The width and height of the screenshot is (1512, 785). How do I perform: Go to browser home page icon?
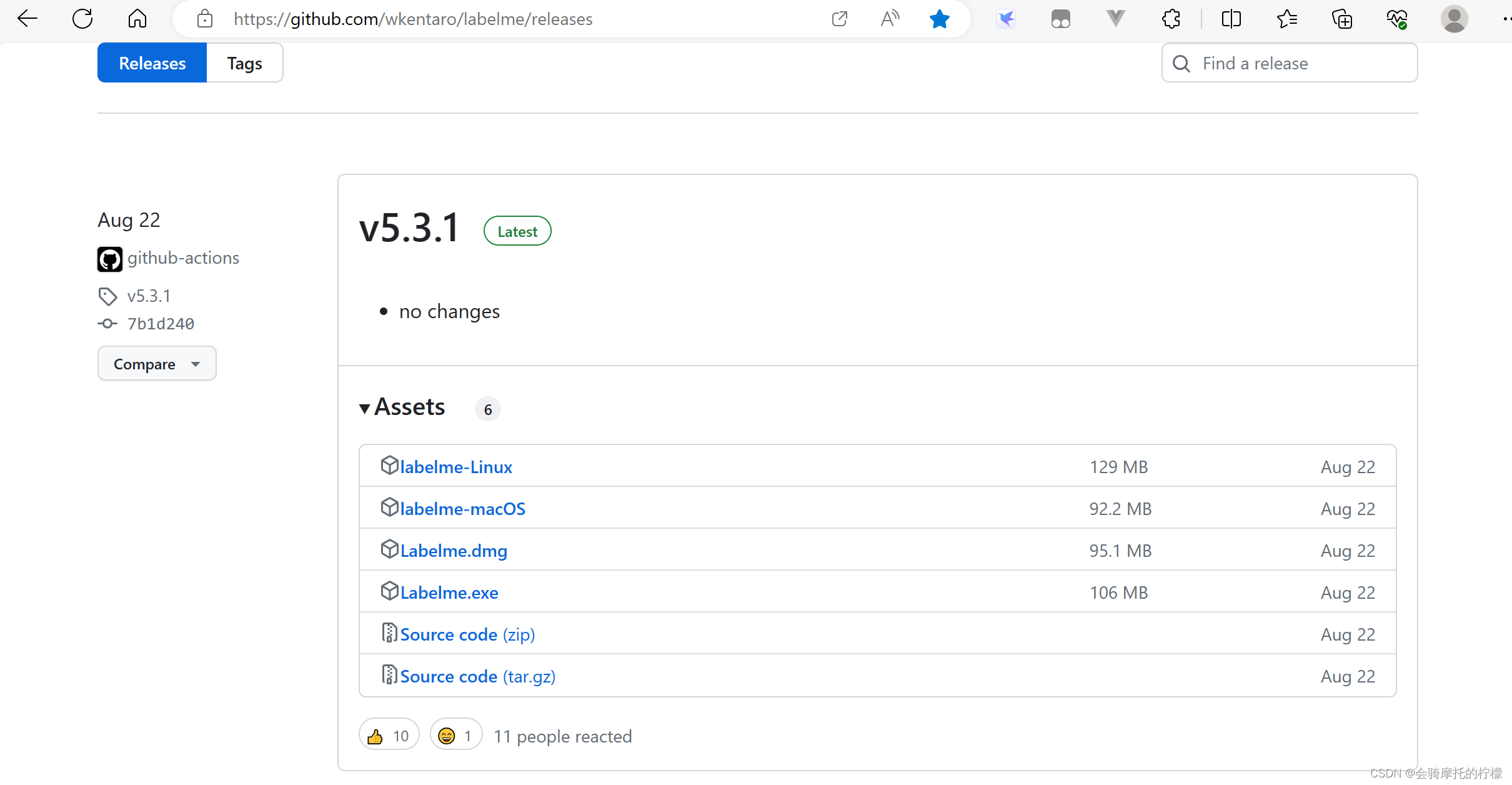point(137,19)
